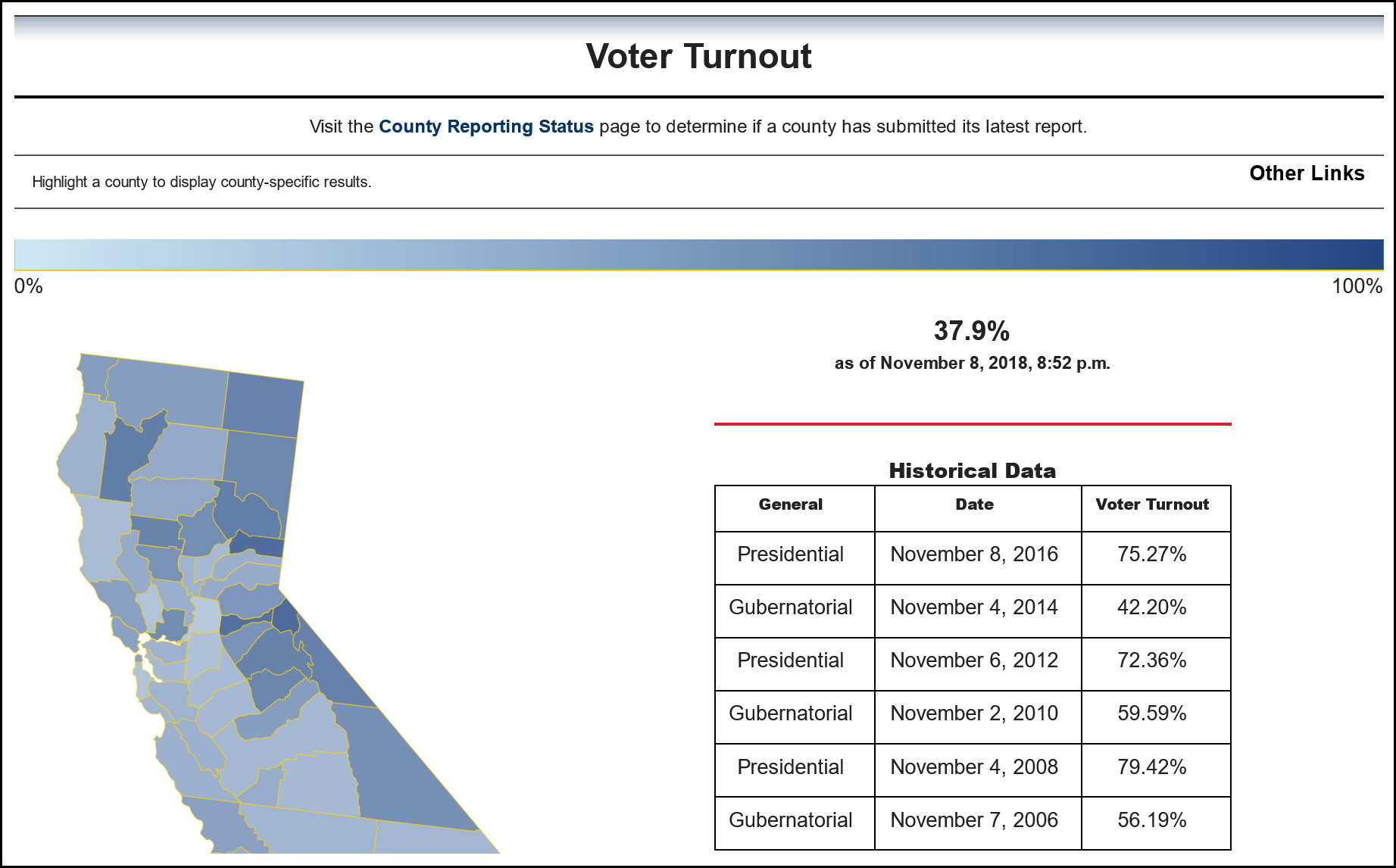Image resolution: width=1396 pixels, height=868 pixels.
Task: Click the turnout color gradient legend bar
Action: [698, 254]
